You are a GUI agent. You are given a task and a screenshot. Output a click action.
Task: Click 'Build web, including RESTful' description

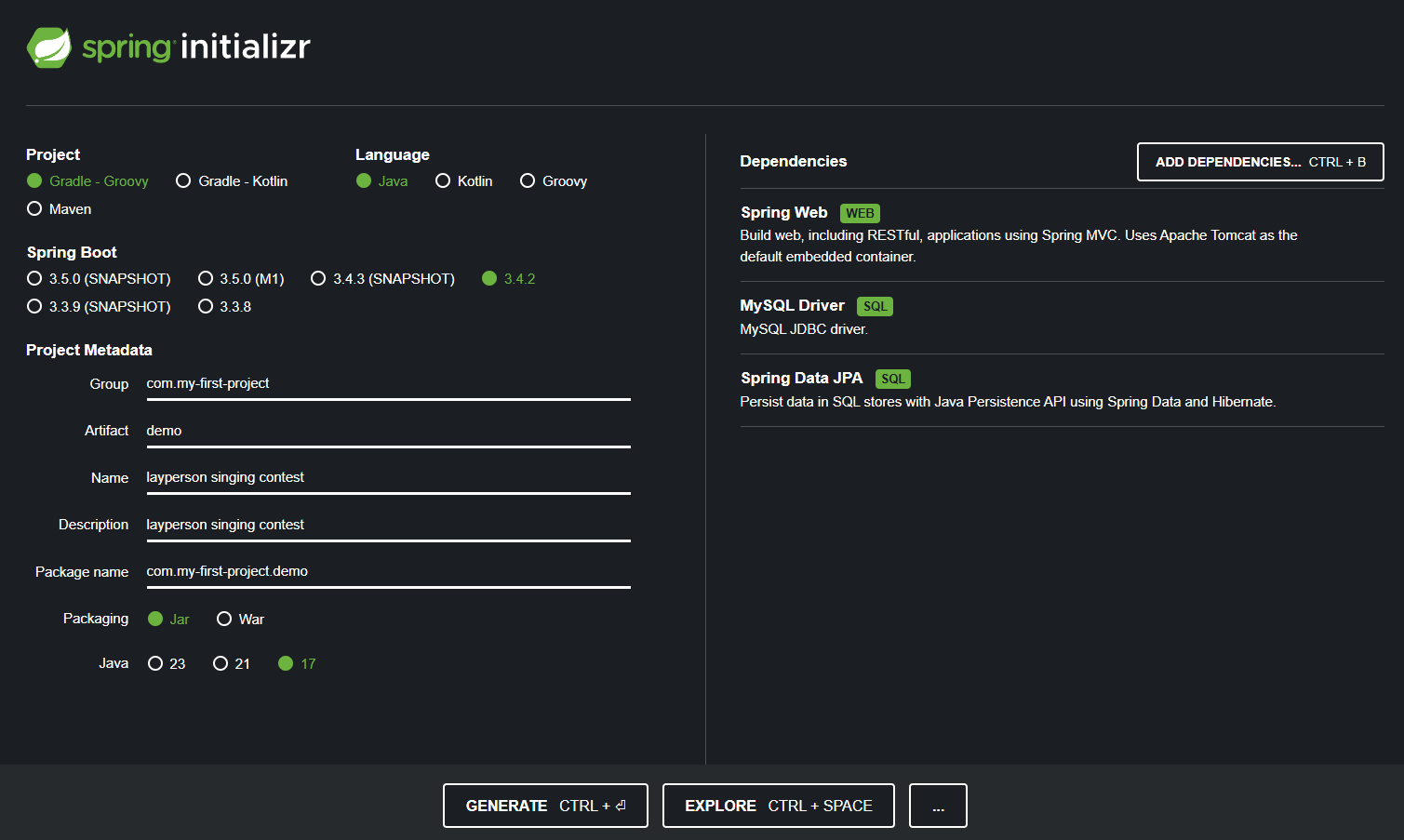(1019, 246)
